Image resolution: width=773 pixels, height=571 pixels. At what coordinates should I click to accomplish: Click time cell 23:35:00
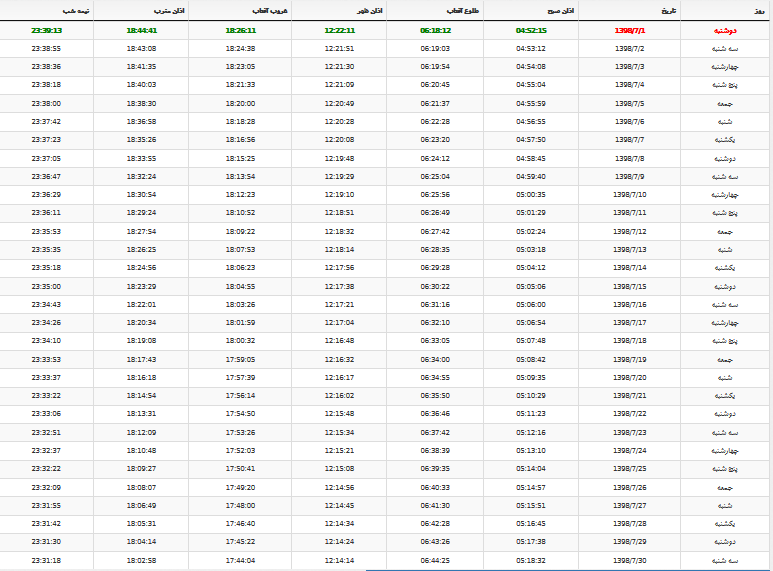46,286
